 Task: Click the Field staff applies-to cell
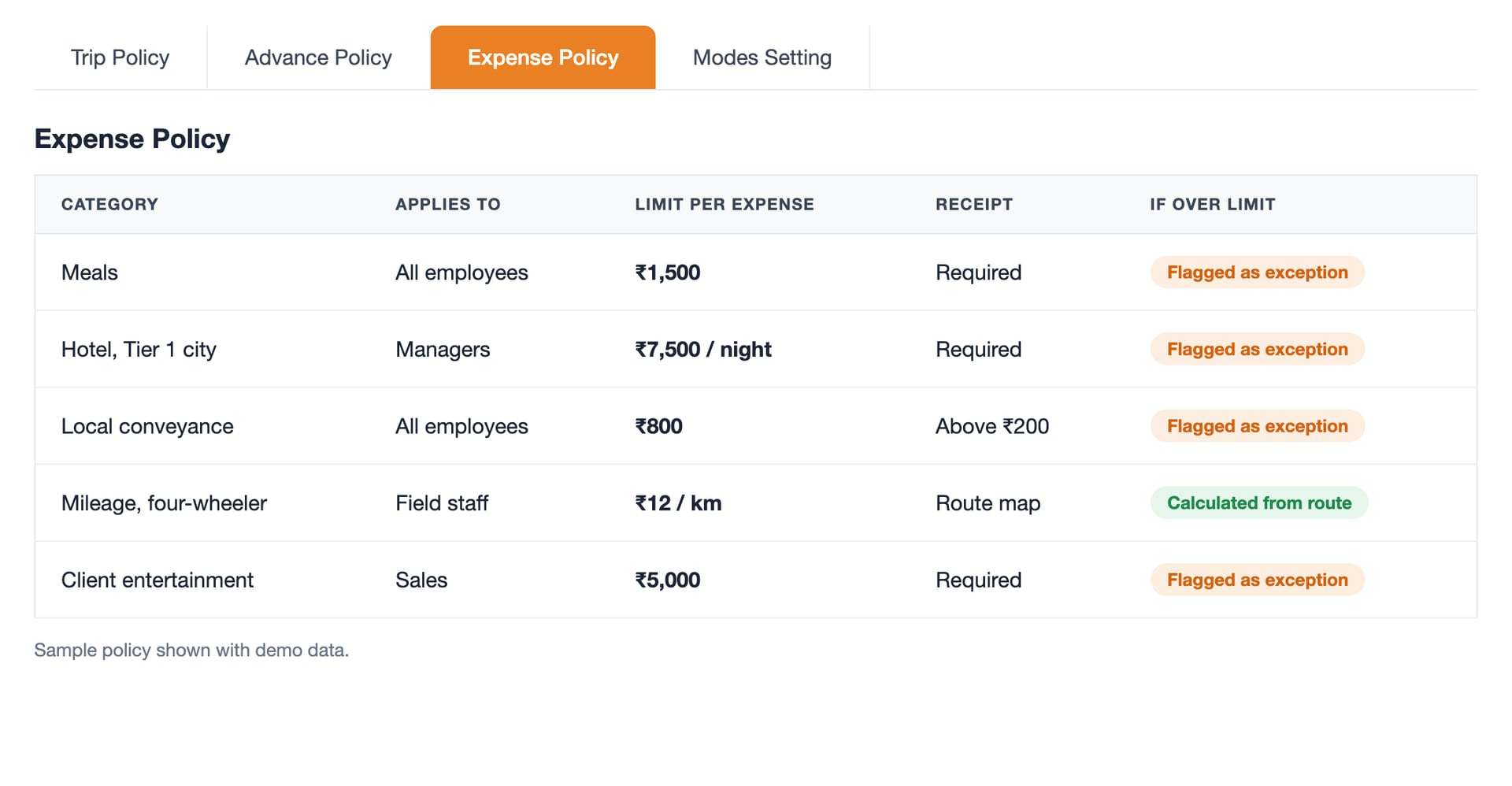pyautogui.click(x=442, y=503)
